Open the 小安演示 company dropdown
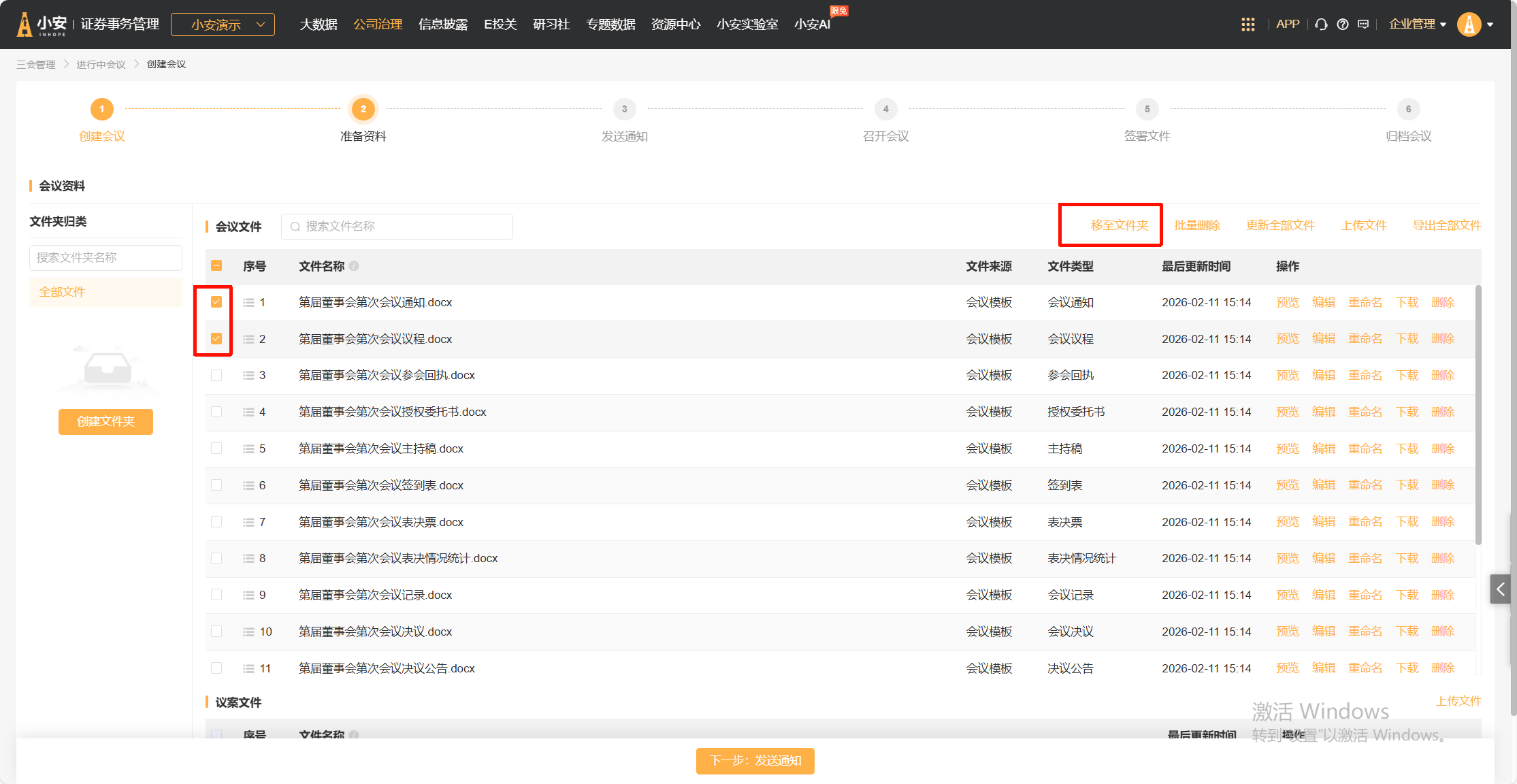 click(223, 24)
